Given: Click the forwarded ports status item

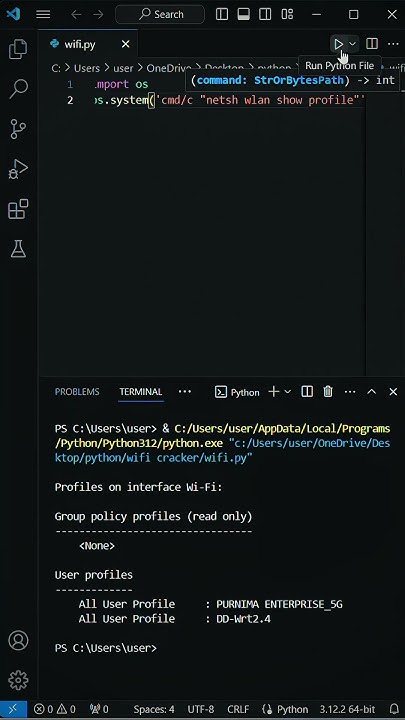Looking at the screenshot, I should pyautogui.click(x=99, y=709).
